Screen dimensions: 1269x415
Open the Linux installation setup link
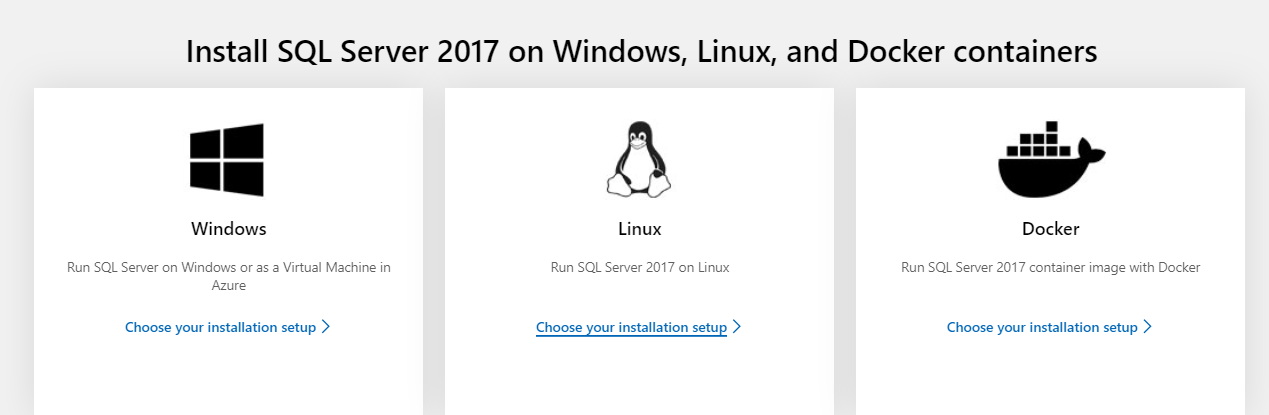click(631, 327)
